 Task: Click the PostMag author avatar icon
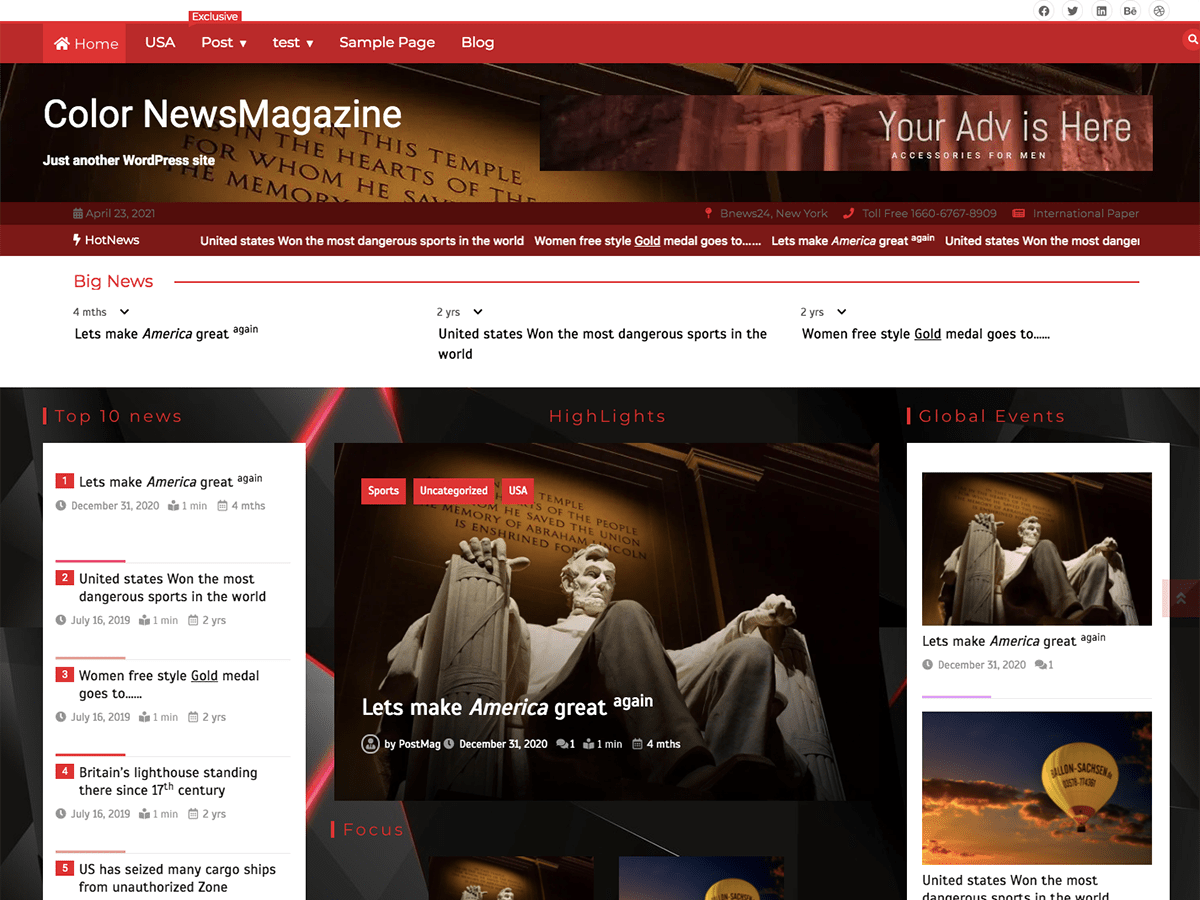click(x=371, y=744)
